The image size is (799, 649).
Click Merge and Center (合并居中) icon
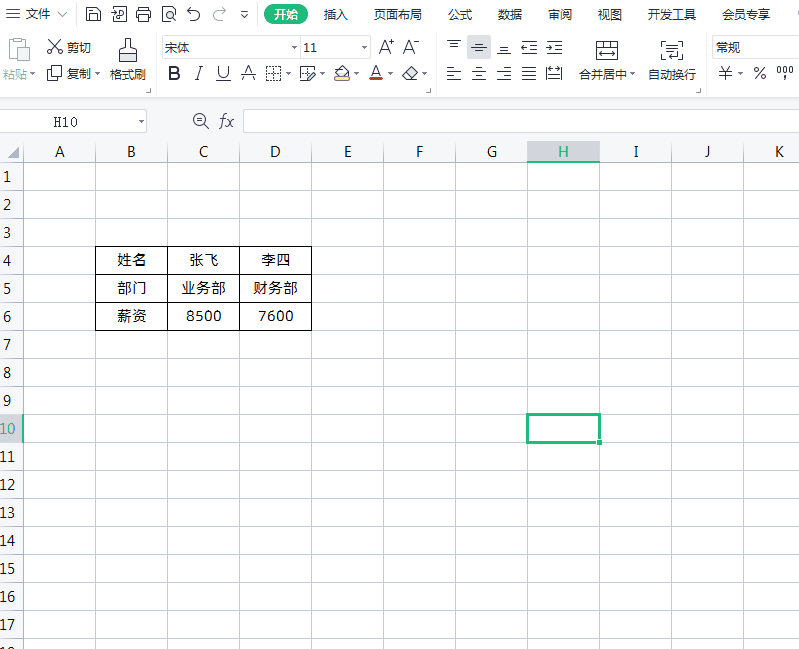tap(606, 50)
